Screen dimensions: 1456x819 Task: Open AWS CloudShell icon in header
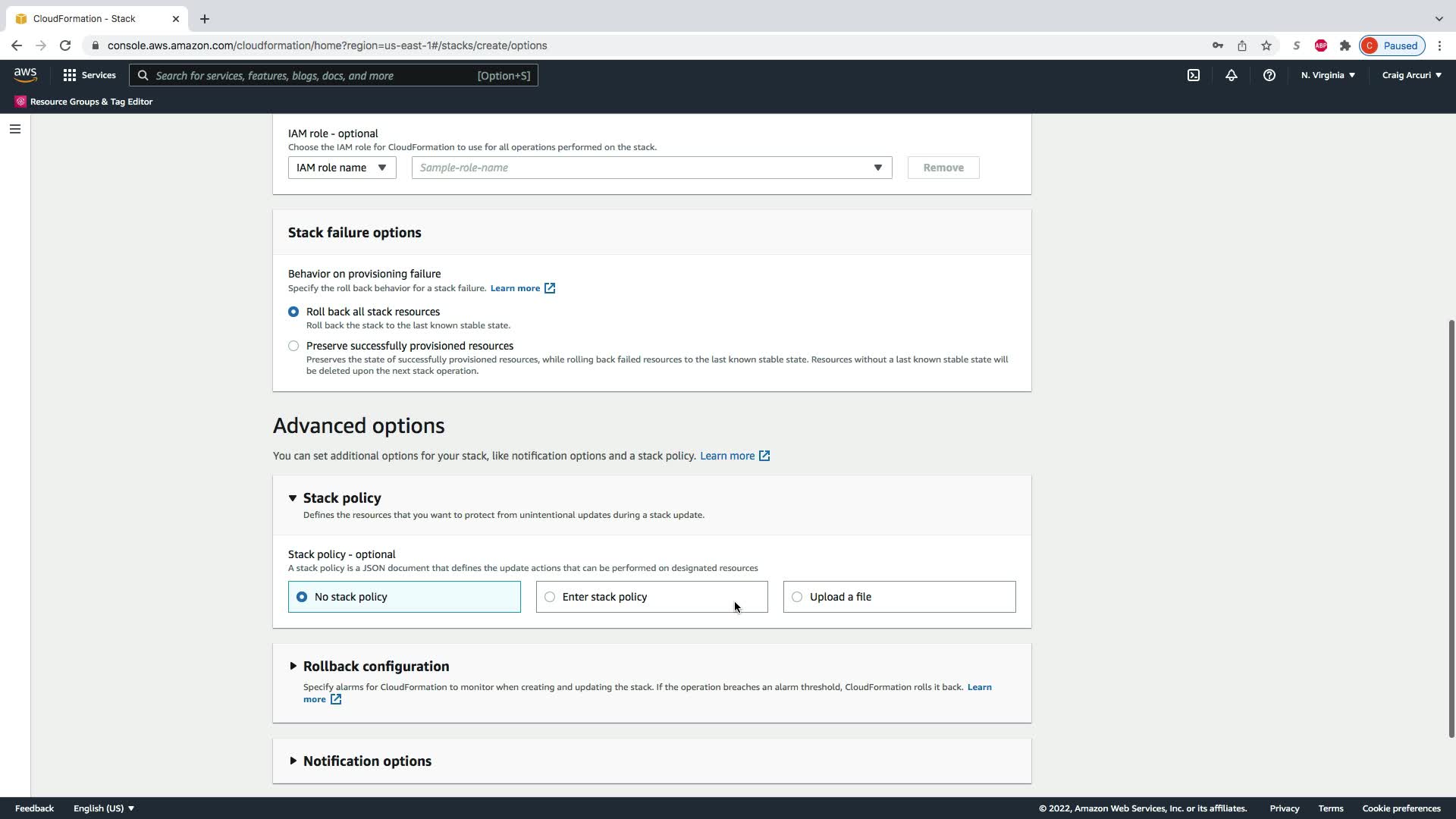1193,75
